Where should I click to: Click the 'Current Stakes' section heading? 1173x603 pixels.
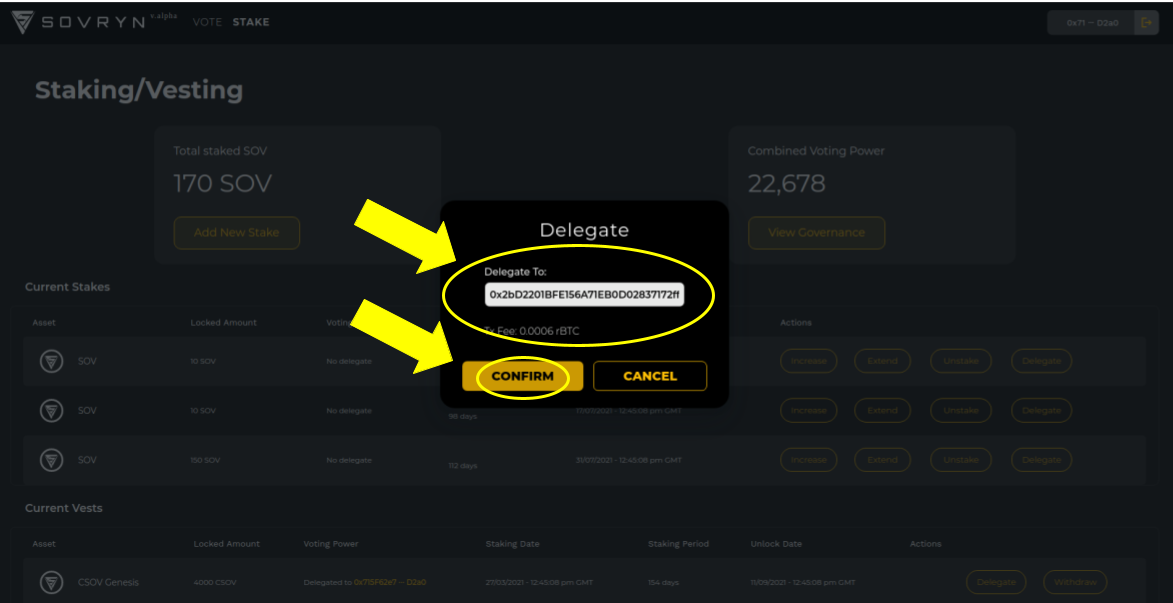pyautogui.click(x=67, y=287)
